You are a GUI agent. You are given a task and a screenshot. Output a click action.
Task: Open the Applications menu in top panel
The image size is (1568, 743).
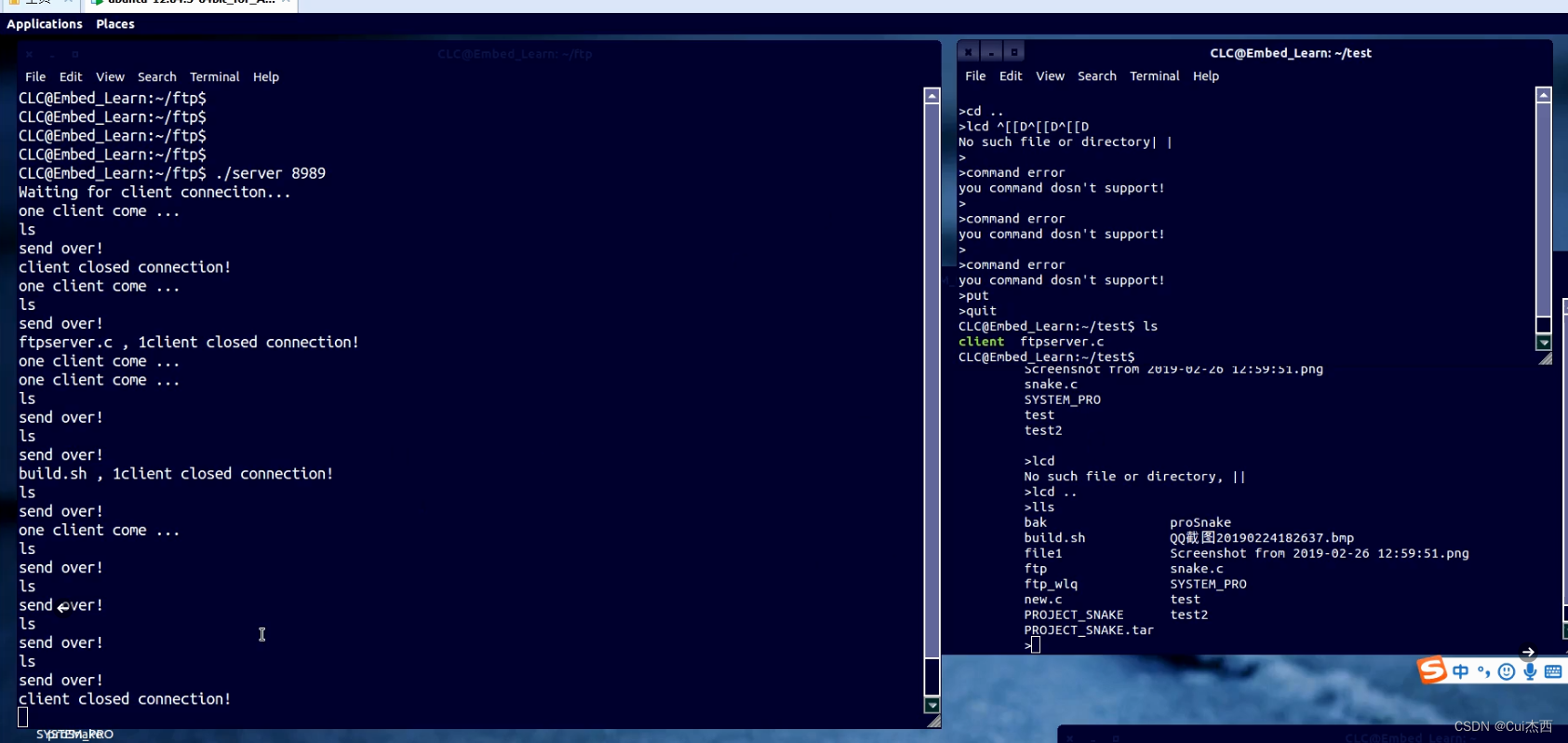[x=45, y=24]
